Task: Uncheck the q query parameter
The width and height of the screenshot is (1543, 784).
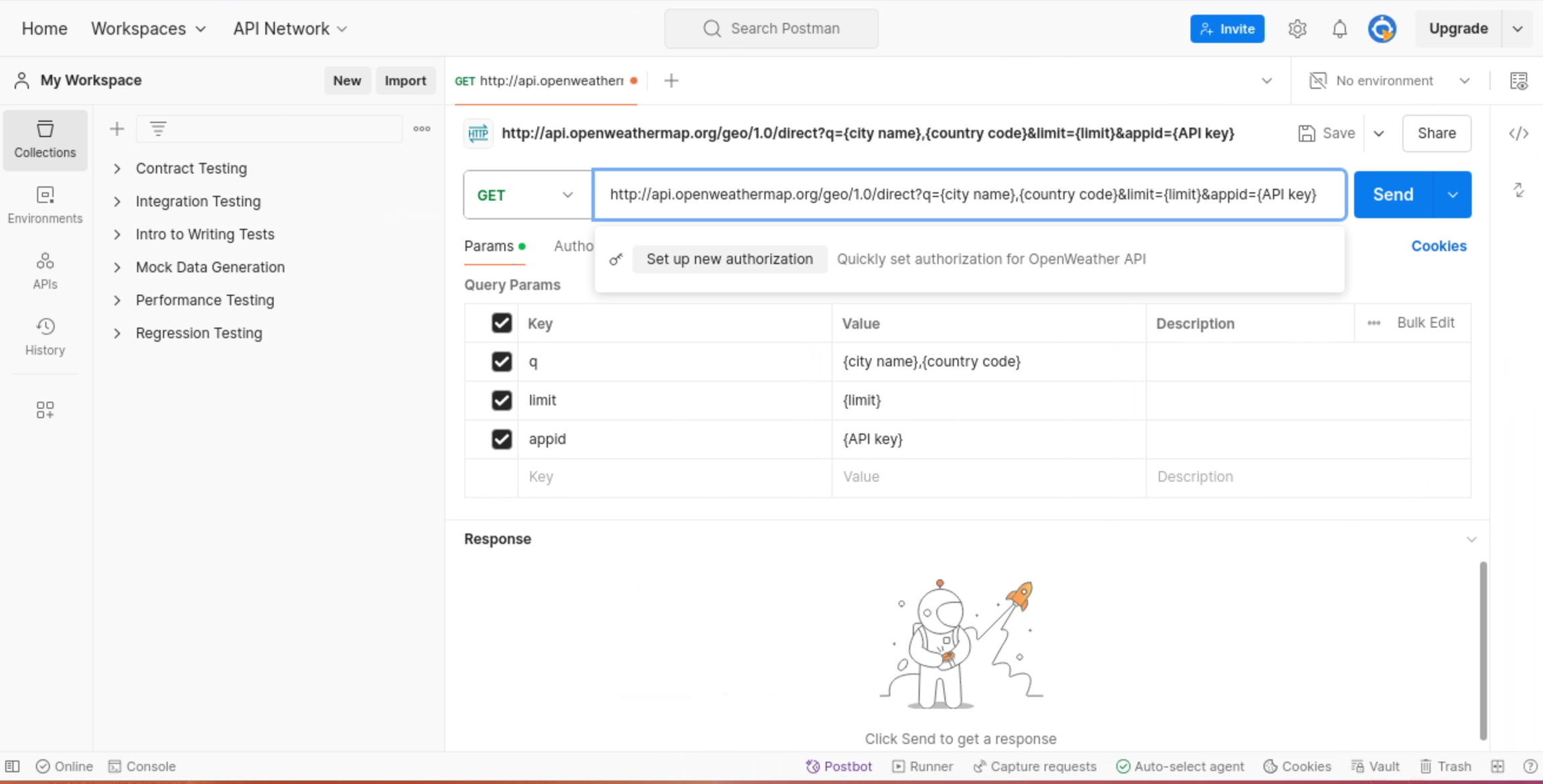Action: [x=501, y=362]
